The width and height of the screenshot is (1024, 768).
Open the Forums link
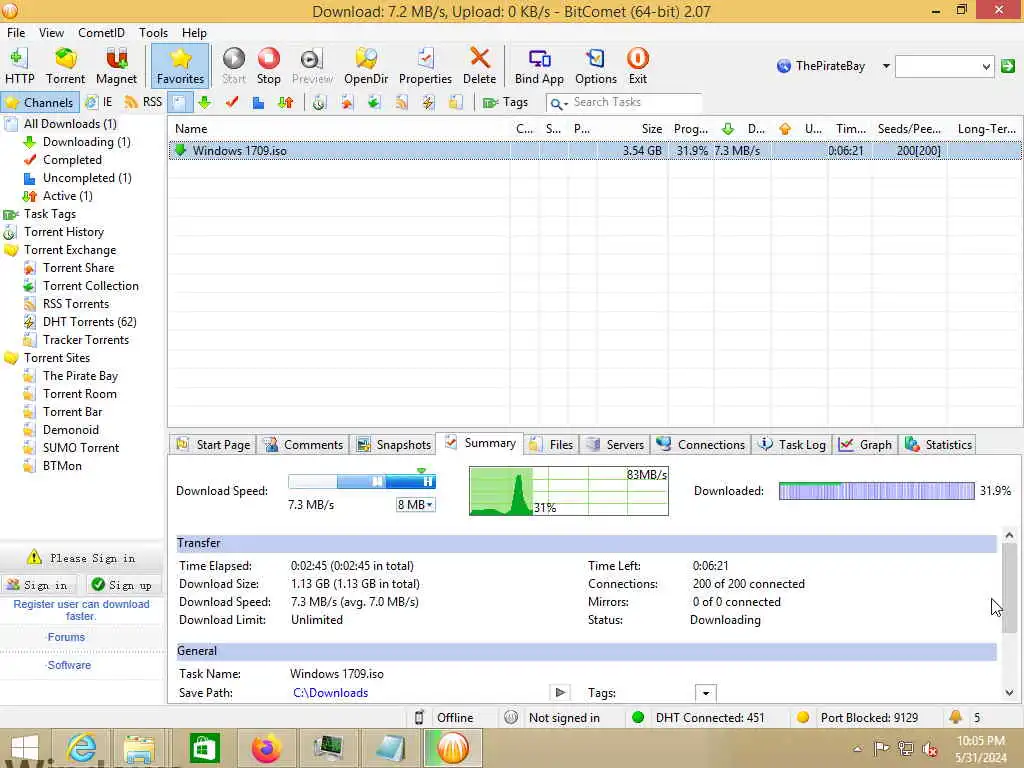click(66, 637)
